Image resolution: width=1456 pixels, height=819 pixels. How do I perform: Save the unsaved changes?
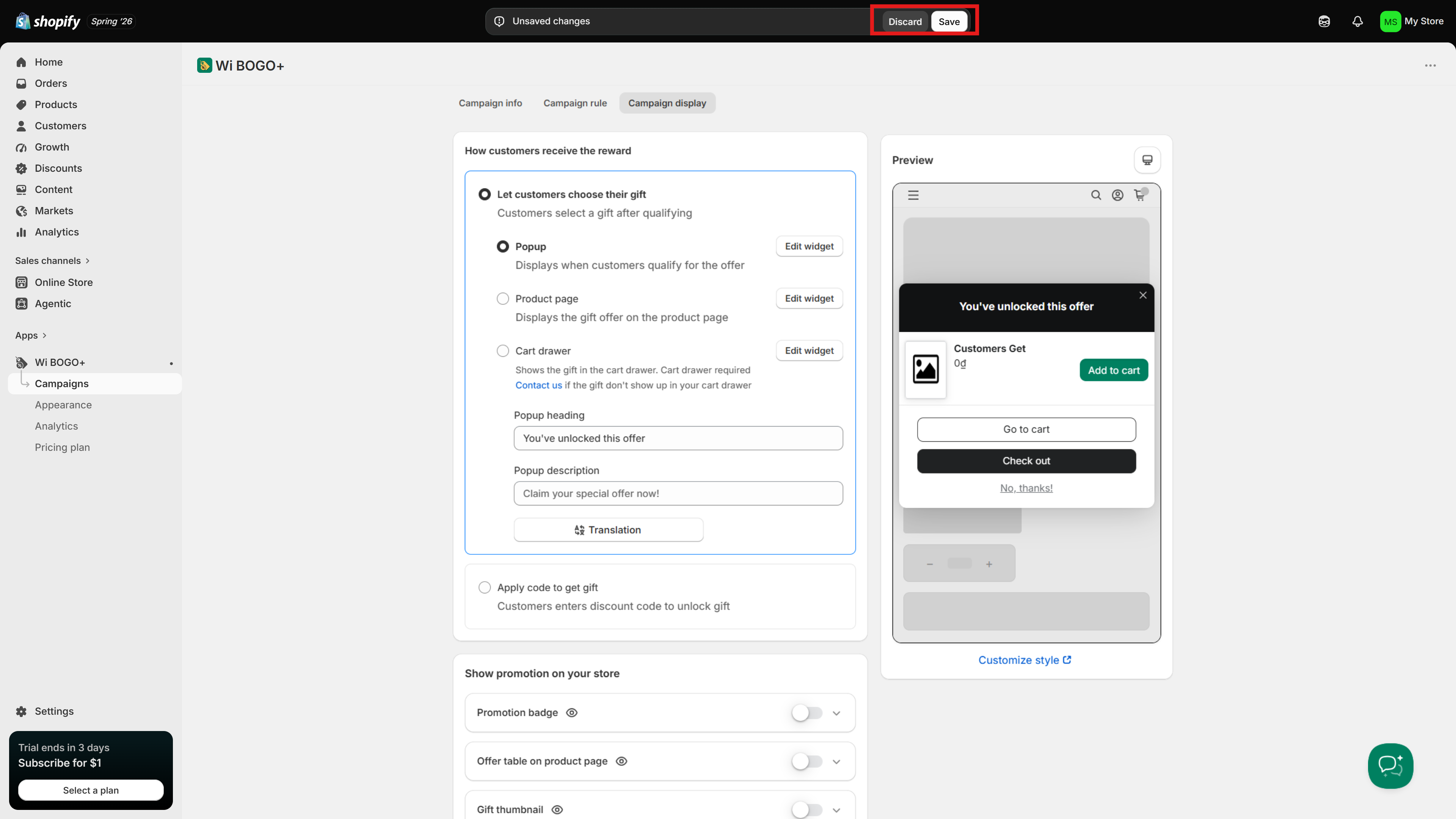click(x=949, y=22)
